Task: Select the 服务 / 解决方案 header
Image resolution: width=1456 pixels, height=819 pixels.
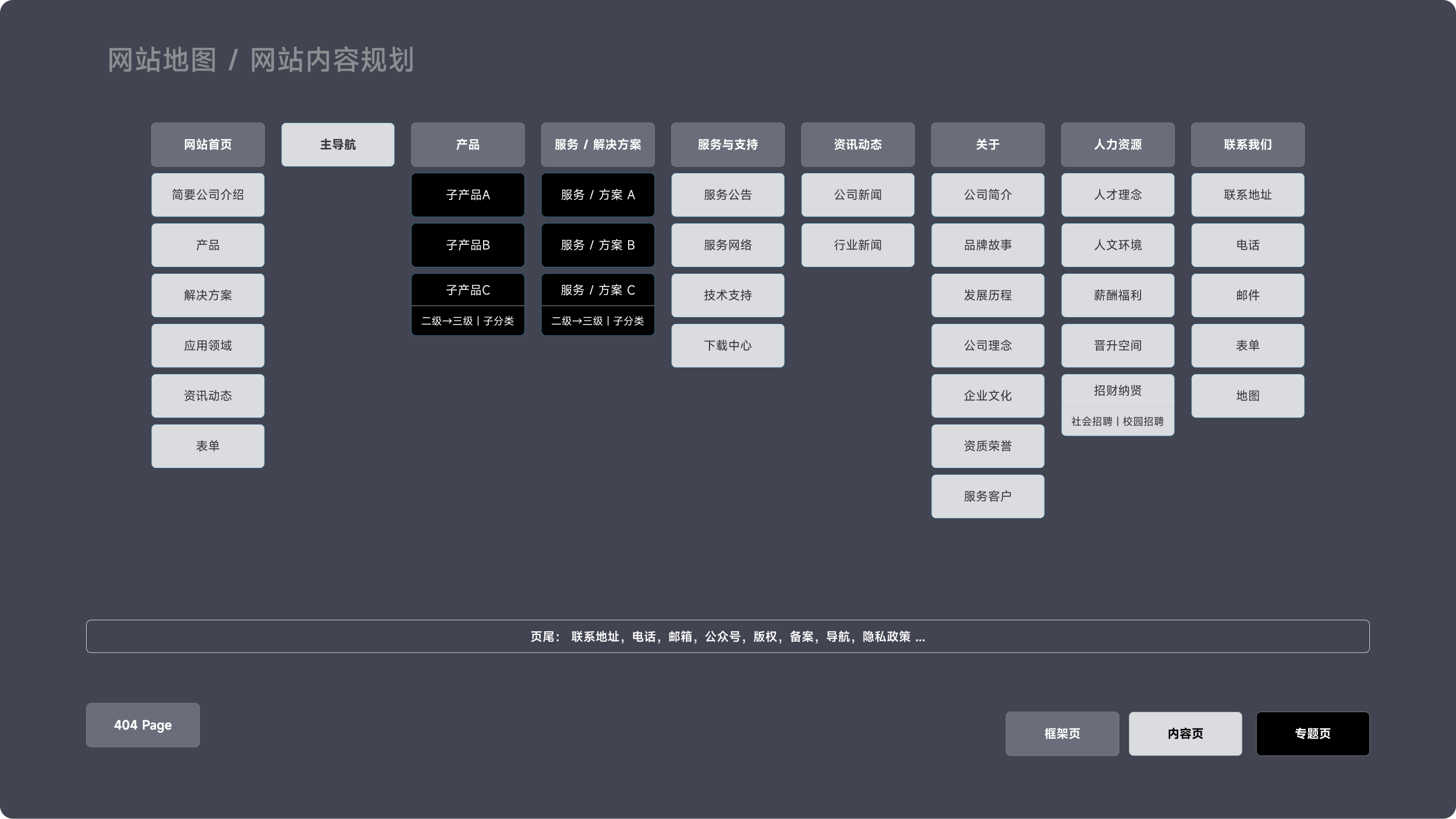Action: 597,144
